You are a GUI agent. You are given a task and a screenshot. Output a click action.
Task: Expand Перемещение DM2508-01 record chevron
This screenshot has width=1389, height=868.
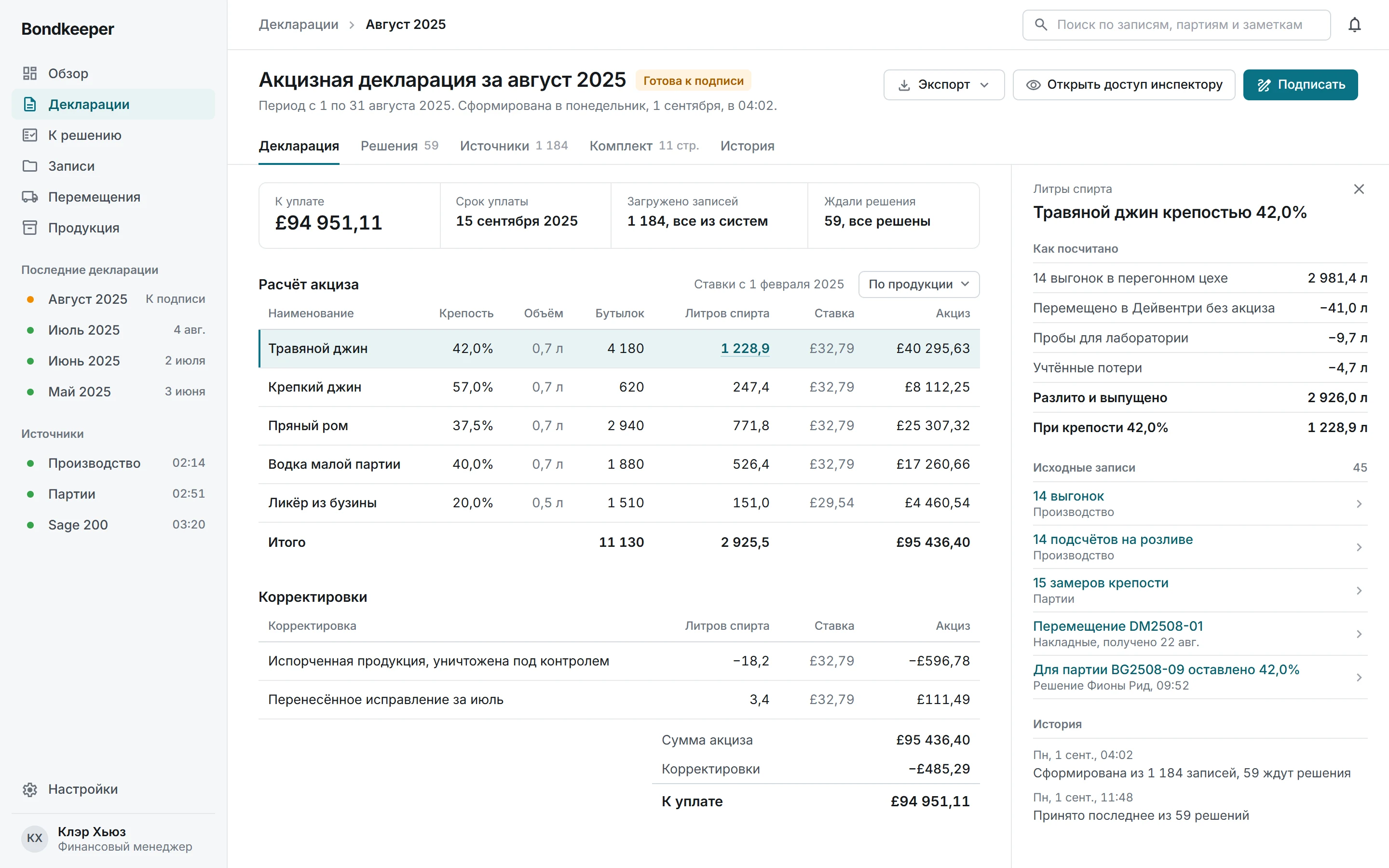coord(1359,634)
